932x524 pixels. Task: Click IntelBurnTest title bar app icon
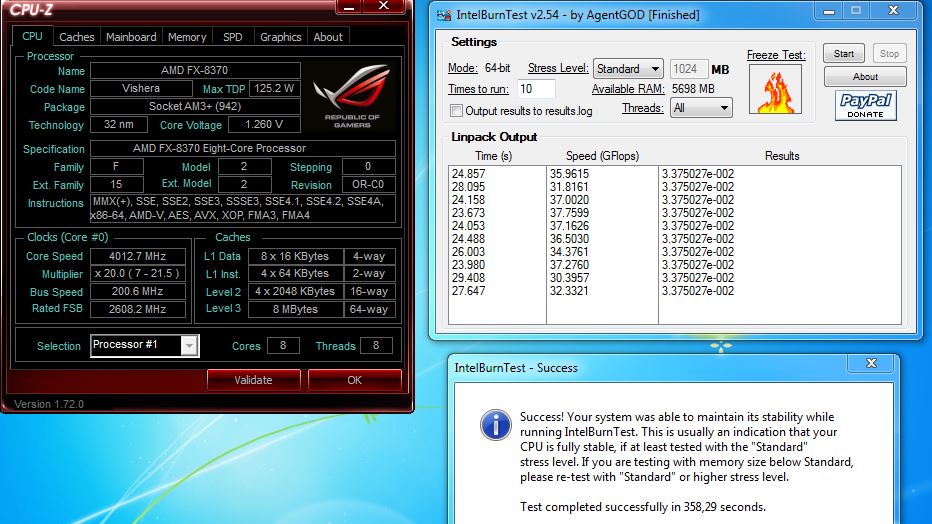coord(443,14)
